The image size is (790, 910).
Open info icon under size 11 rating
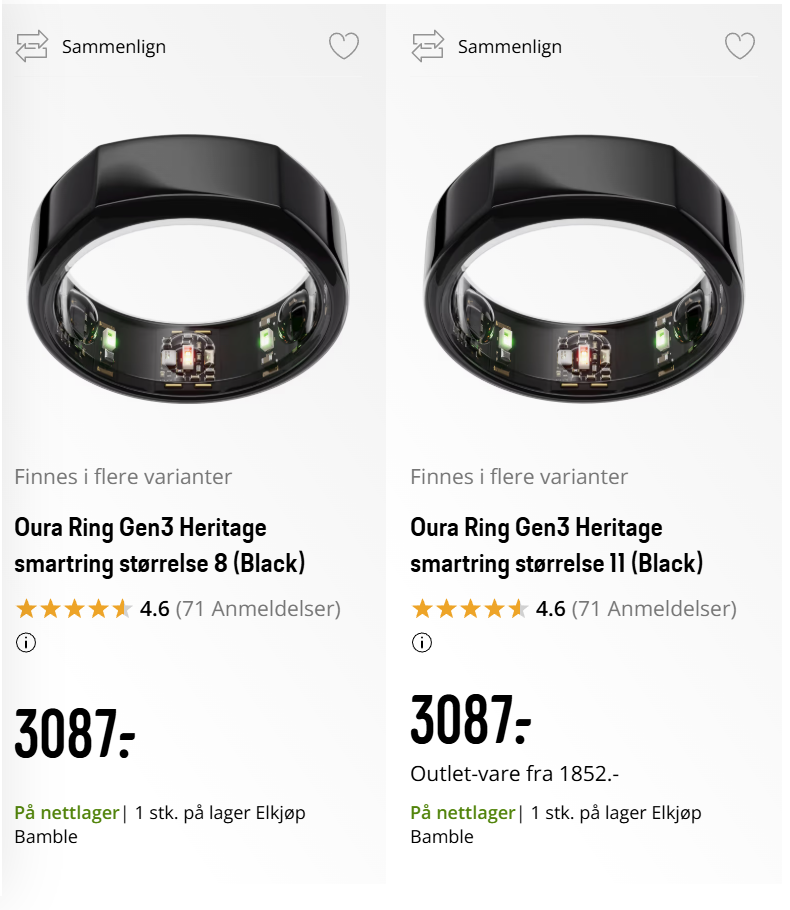(422, 642)
